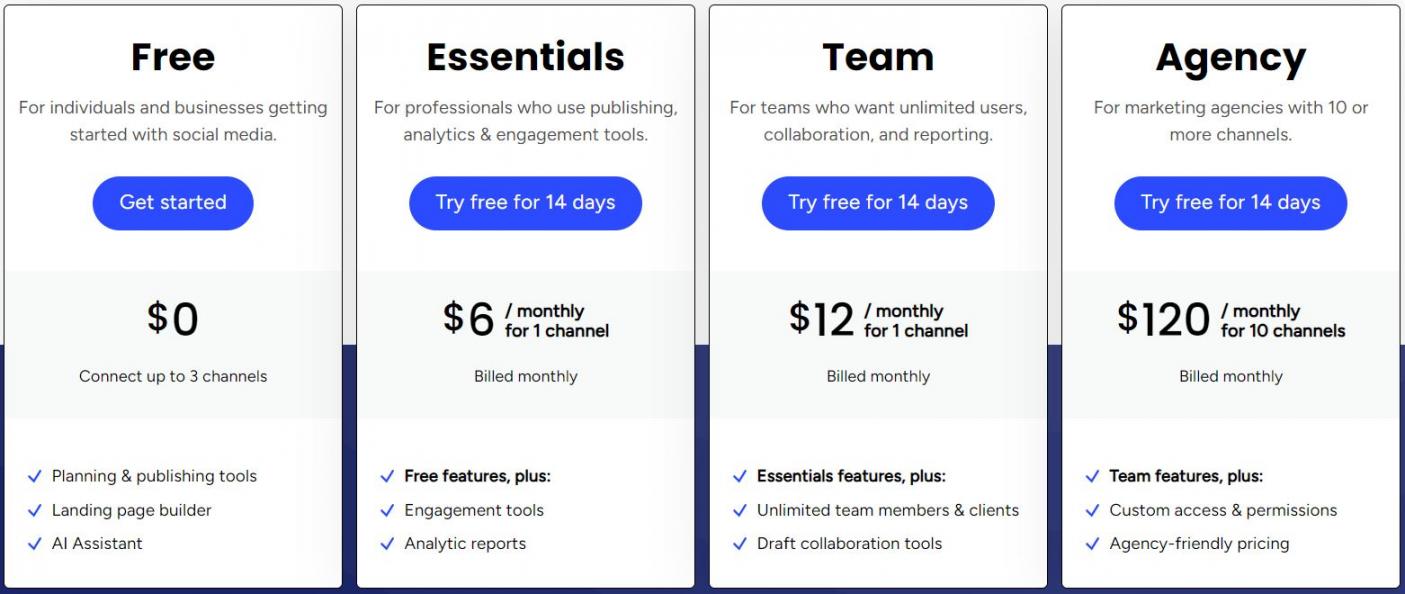1405x594 pixels.
Task: Click checkmark by Unlimited team members & clients
Action: tap(740, 511)
